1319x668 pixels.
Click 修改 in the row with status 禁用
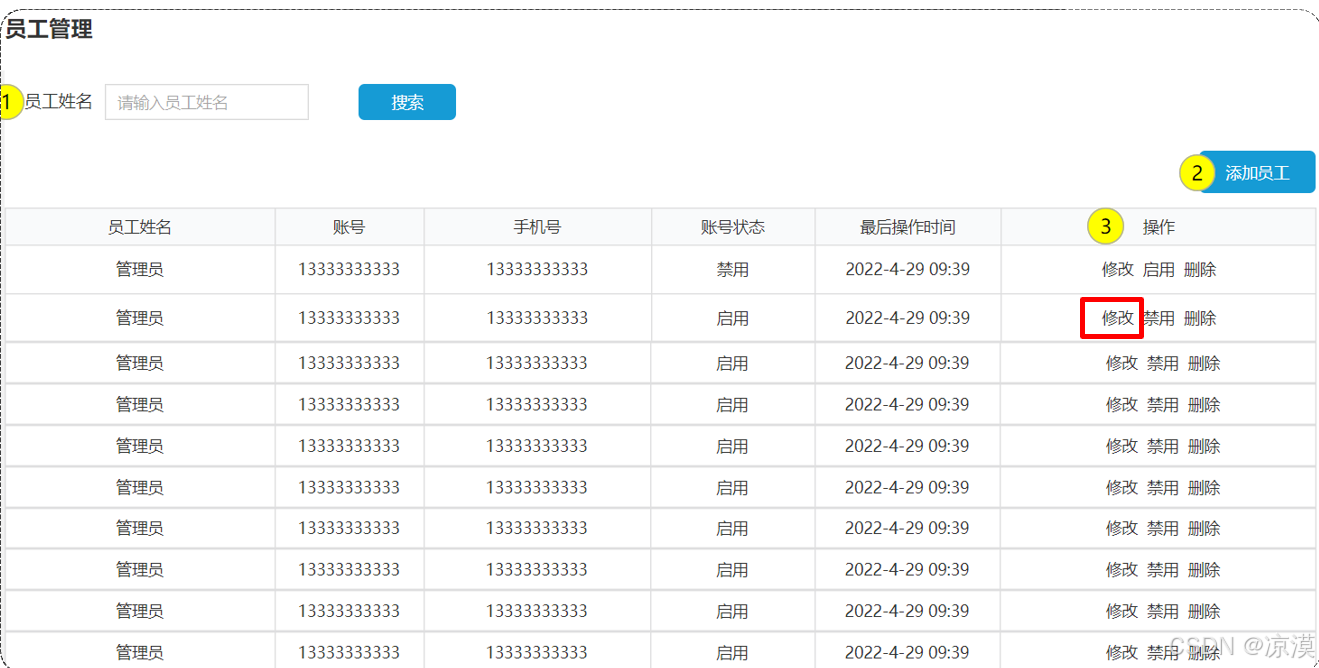pos(1118,269)
